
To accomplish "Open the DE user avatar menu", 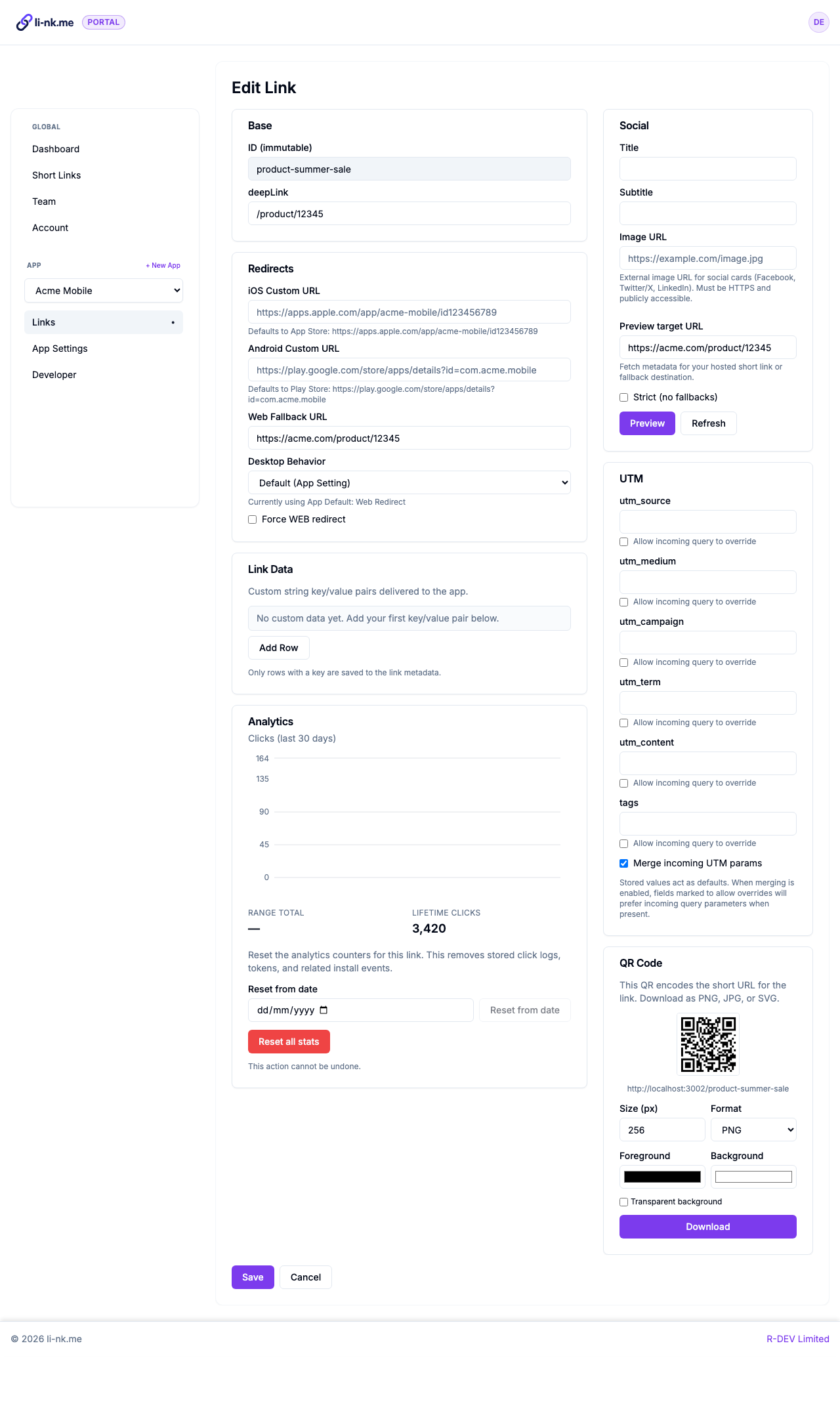I will click(818, 22).
